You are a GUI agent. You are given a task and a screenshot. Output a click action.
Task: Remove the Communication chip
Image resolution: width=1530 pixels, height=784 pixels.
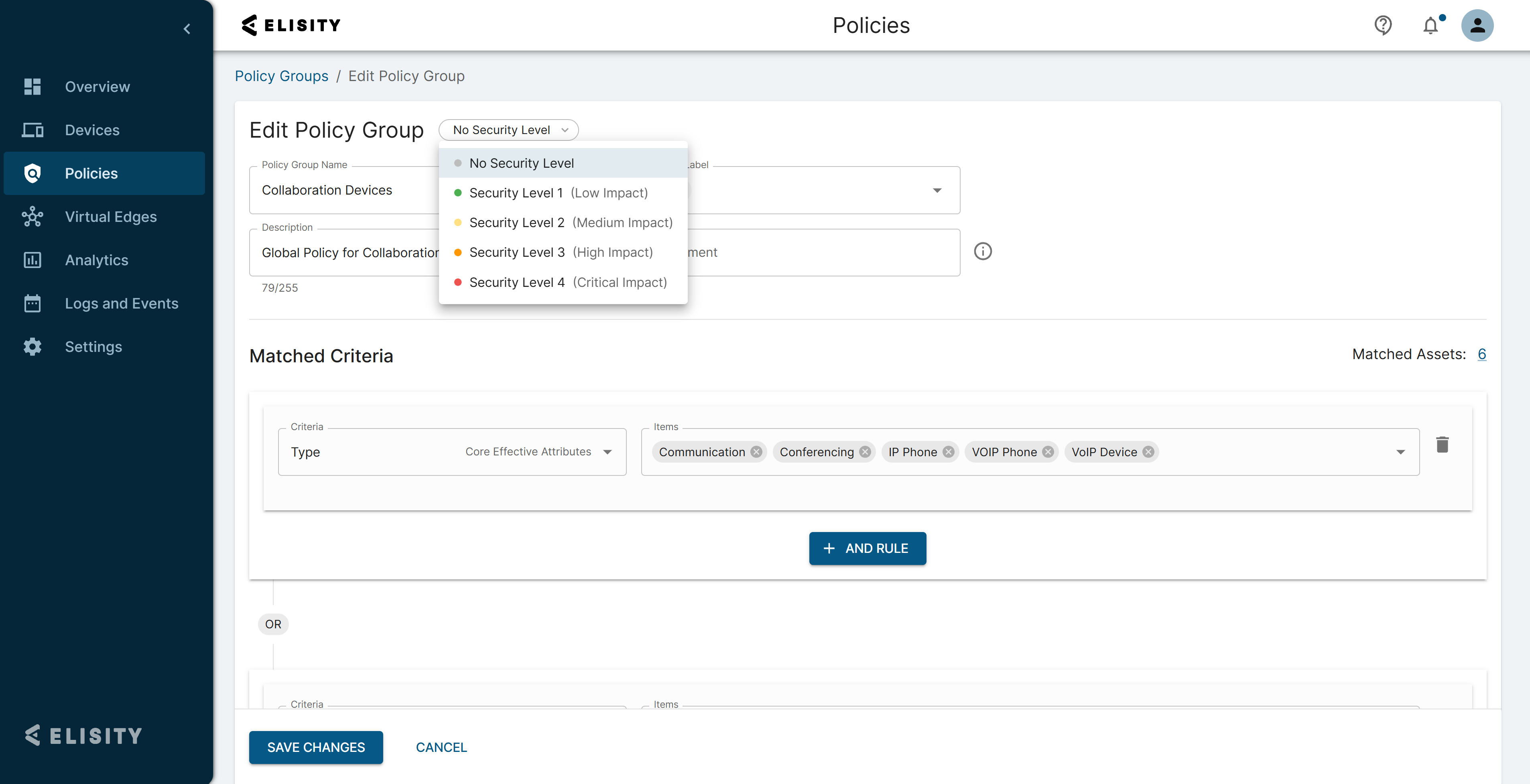[756, 452]
